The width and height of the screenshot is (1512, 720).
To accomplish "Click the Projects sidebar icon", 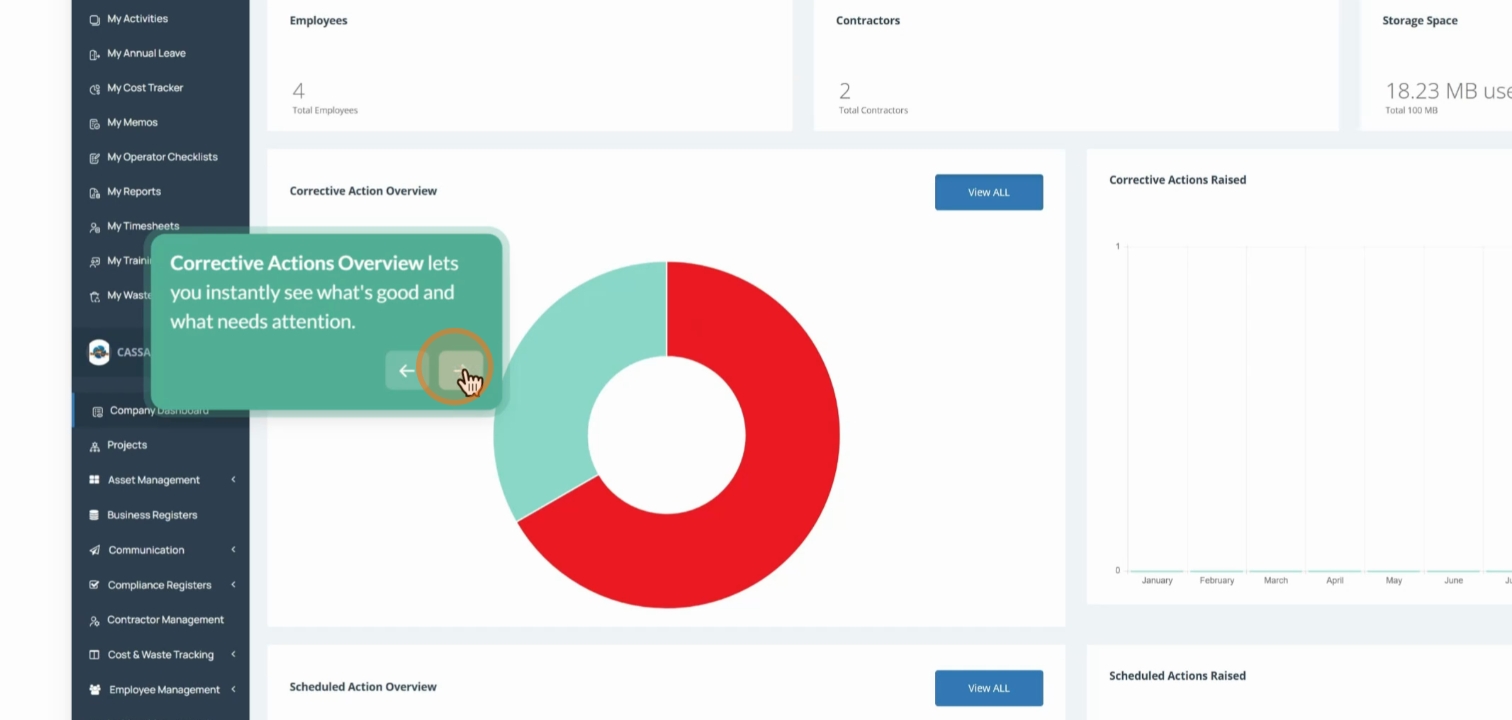I will [95, 446].
